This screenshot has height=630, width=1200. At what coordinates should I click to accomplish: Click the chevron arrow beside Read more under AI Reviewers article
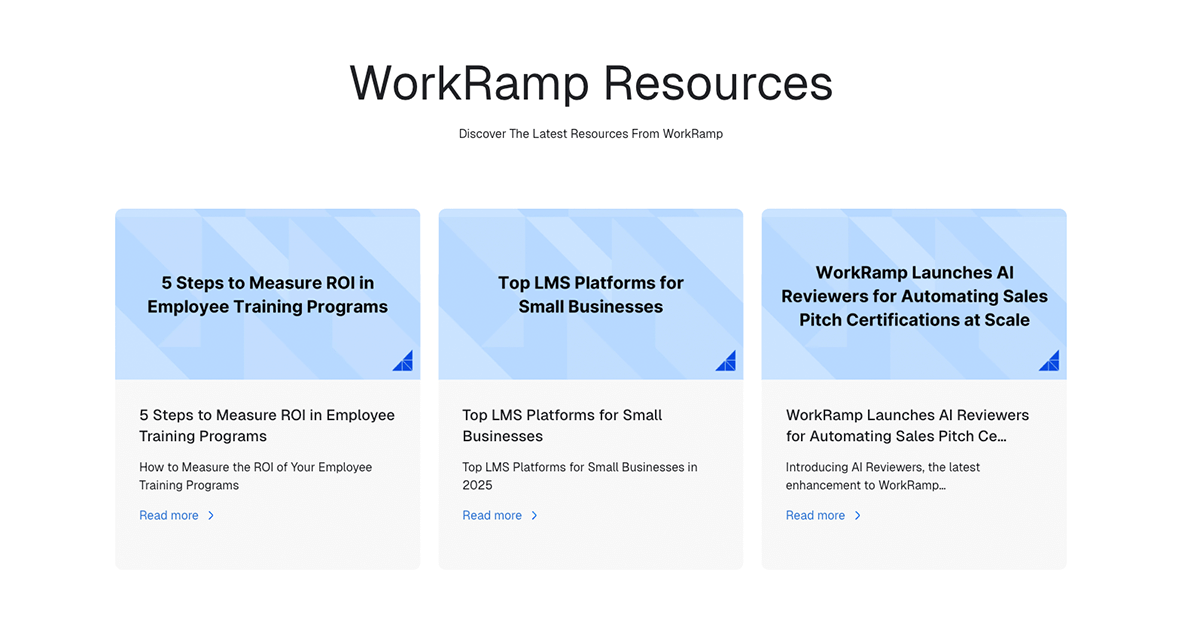pyautogui.click(x=857, y=516)
